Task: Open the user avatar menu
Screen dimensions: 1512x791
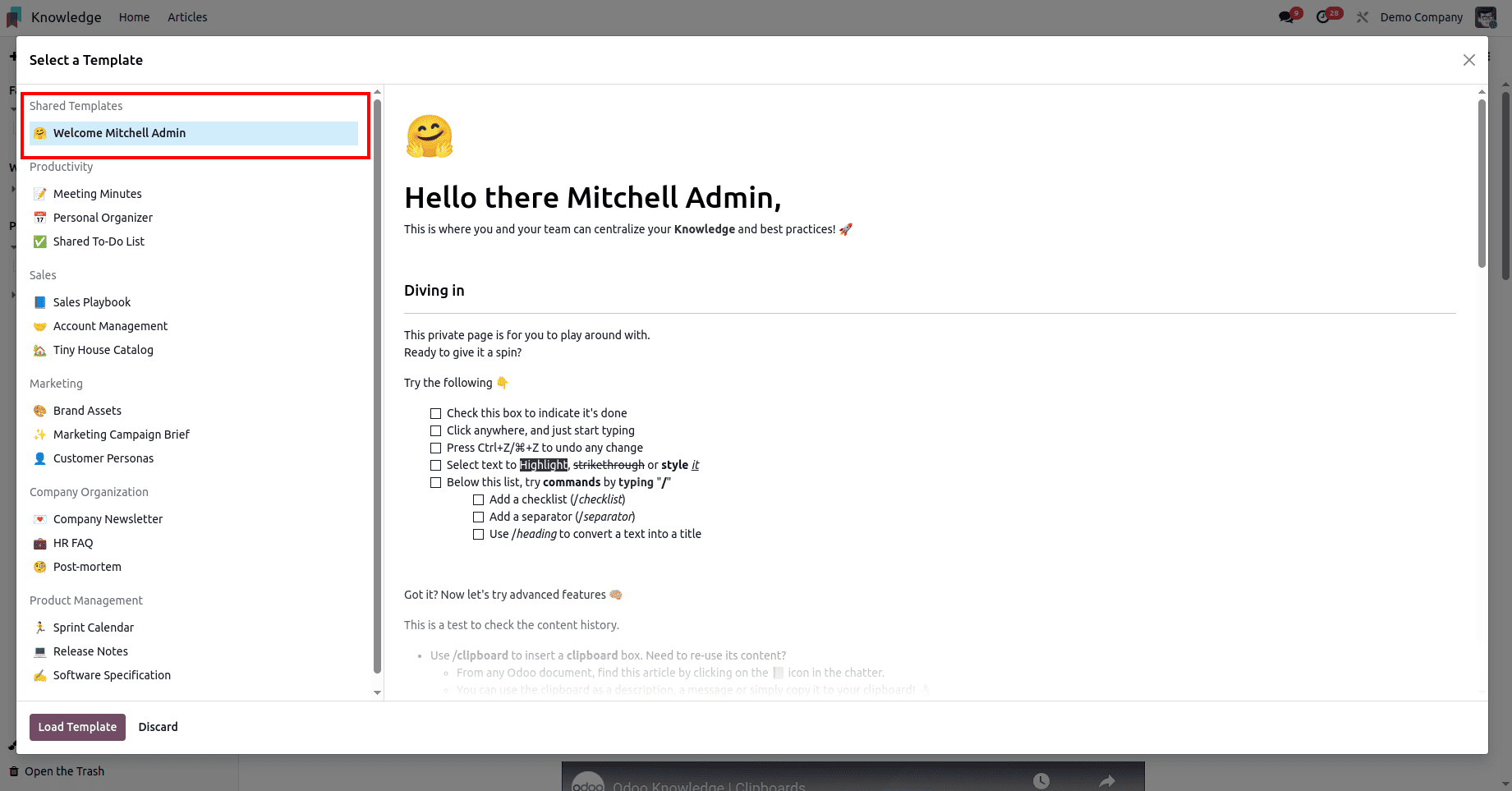Action: pyautogui.click(x=1486, y=17)
